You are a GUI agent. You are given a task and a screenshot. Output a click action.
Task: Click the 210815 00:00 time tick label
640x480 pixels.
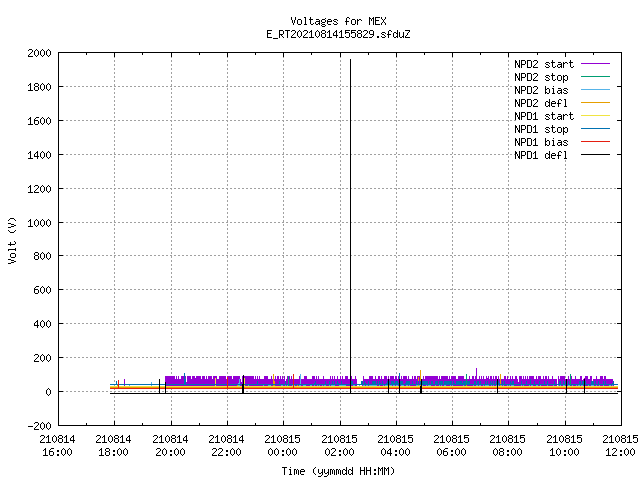click(282, 446)
